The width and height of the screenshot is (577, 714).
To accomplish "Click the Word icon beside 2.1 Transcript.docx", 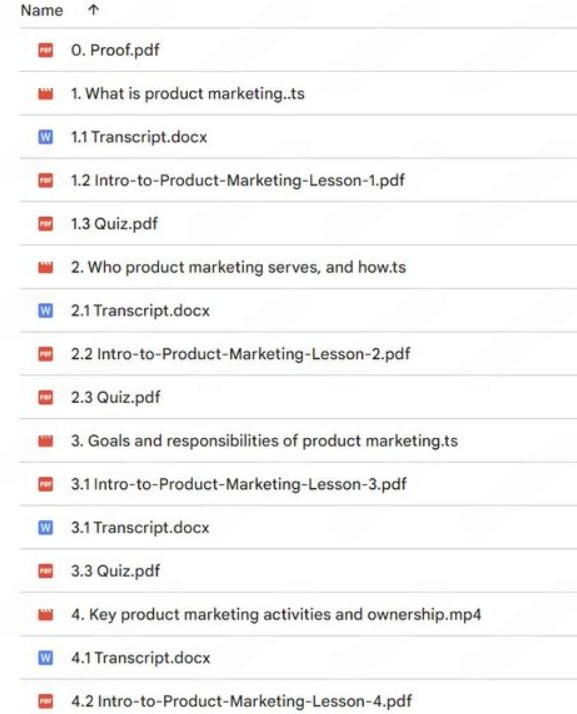I will pyautogui.click(x=45, y=311).
